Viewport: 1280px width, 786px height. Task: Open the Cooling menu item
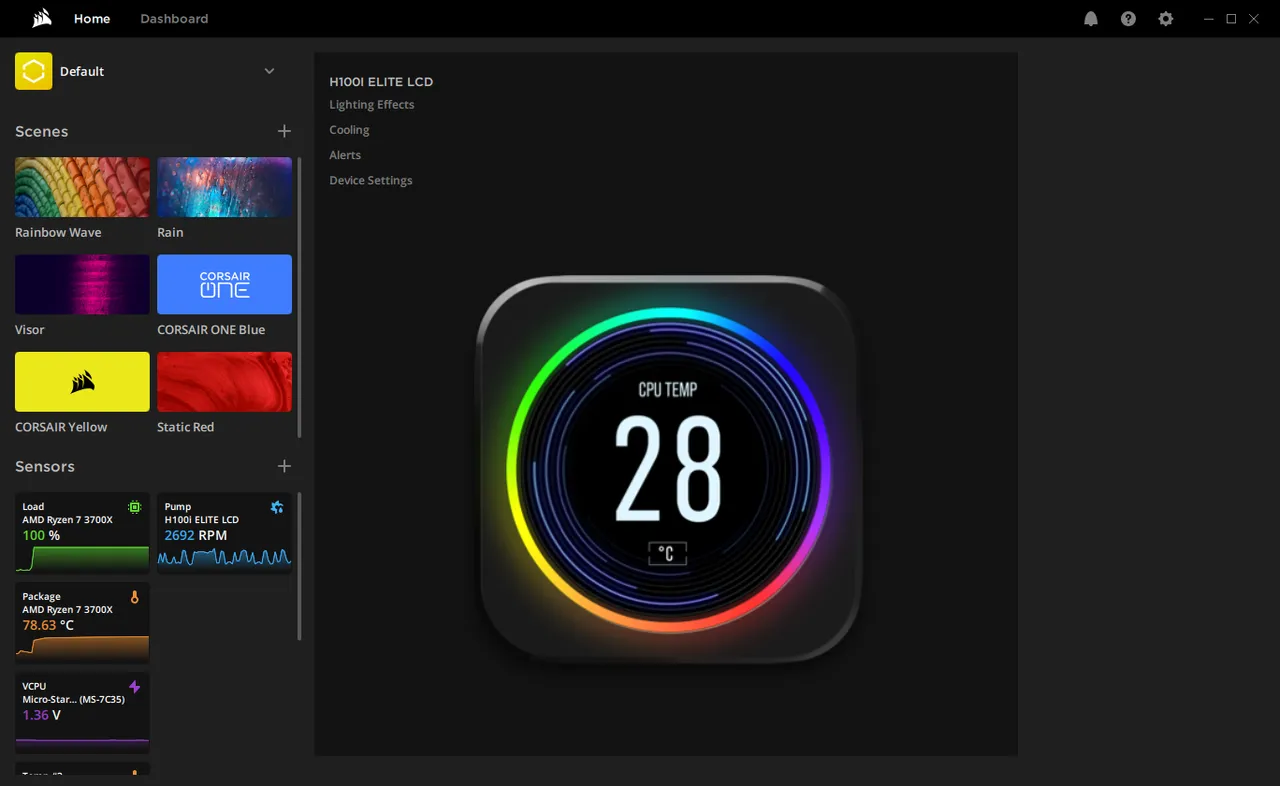pyautogui.click(x=349, y=130)
